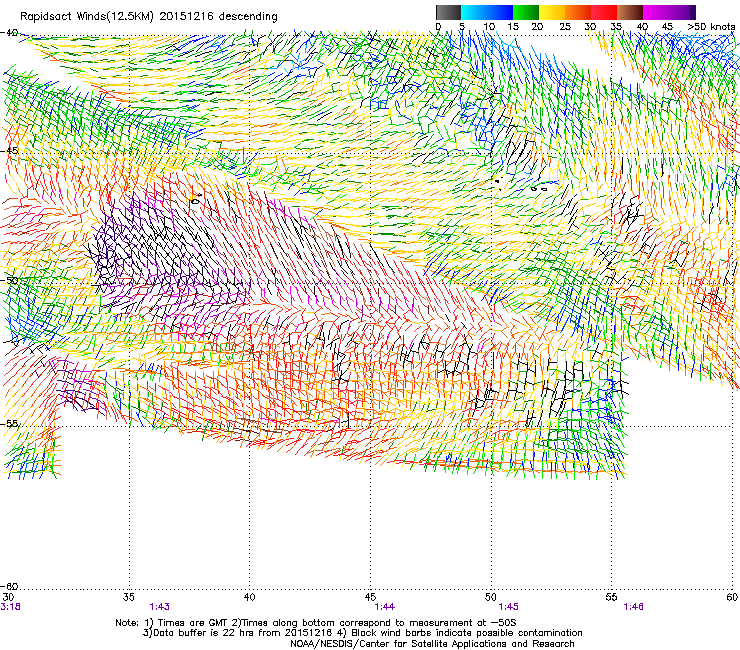Click the 'Rapidscat Winds(12.5KM) 20151216 descending' title
The width and height of the screenshot is (740, 650).
click(x=149, y=17)
